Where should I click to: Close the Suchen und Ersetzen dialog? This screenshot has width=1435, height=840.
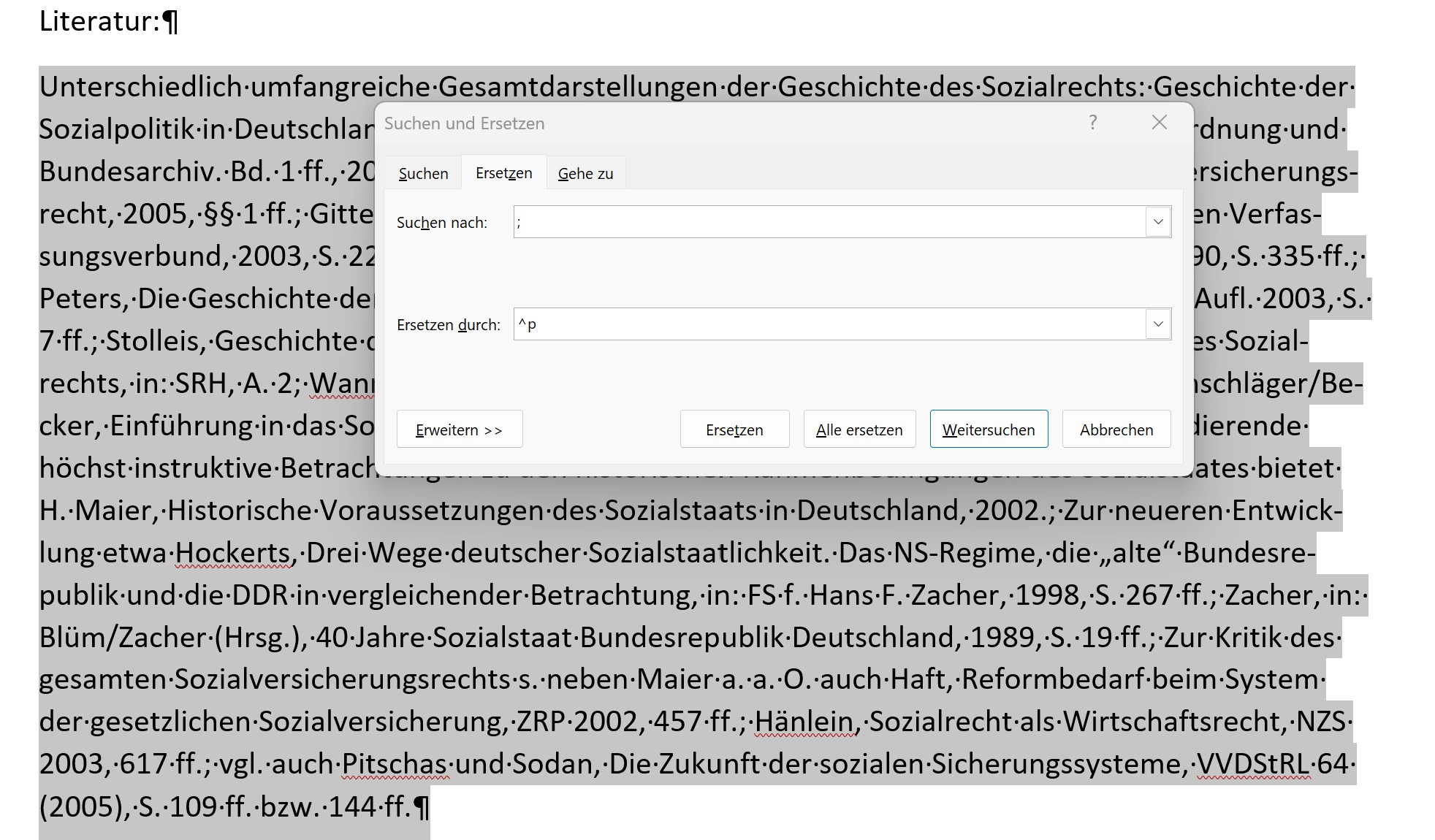(x=1159, y=123)
